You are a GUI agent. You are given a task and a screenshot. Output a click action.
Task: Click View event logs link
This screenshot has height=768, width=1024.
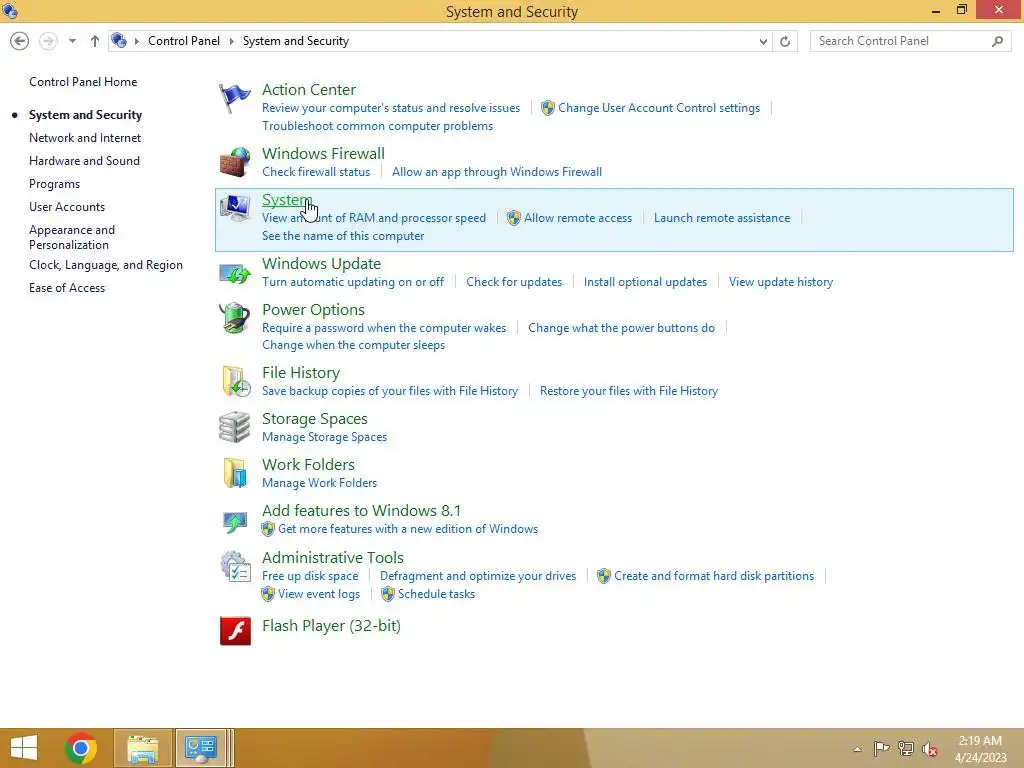pos(319,594)
